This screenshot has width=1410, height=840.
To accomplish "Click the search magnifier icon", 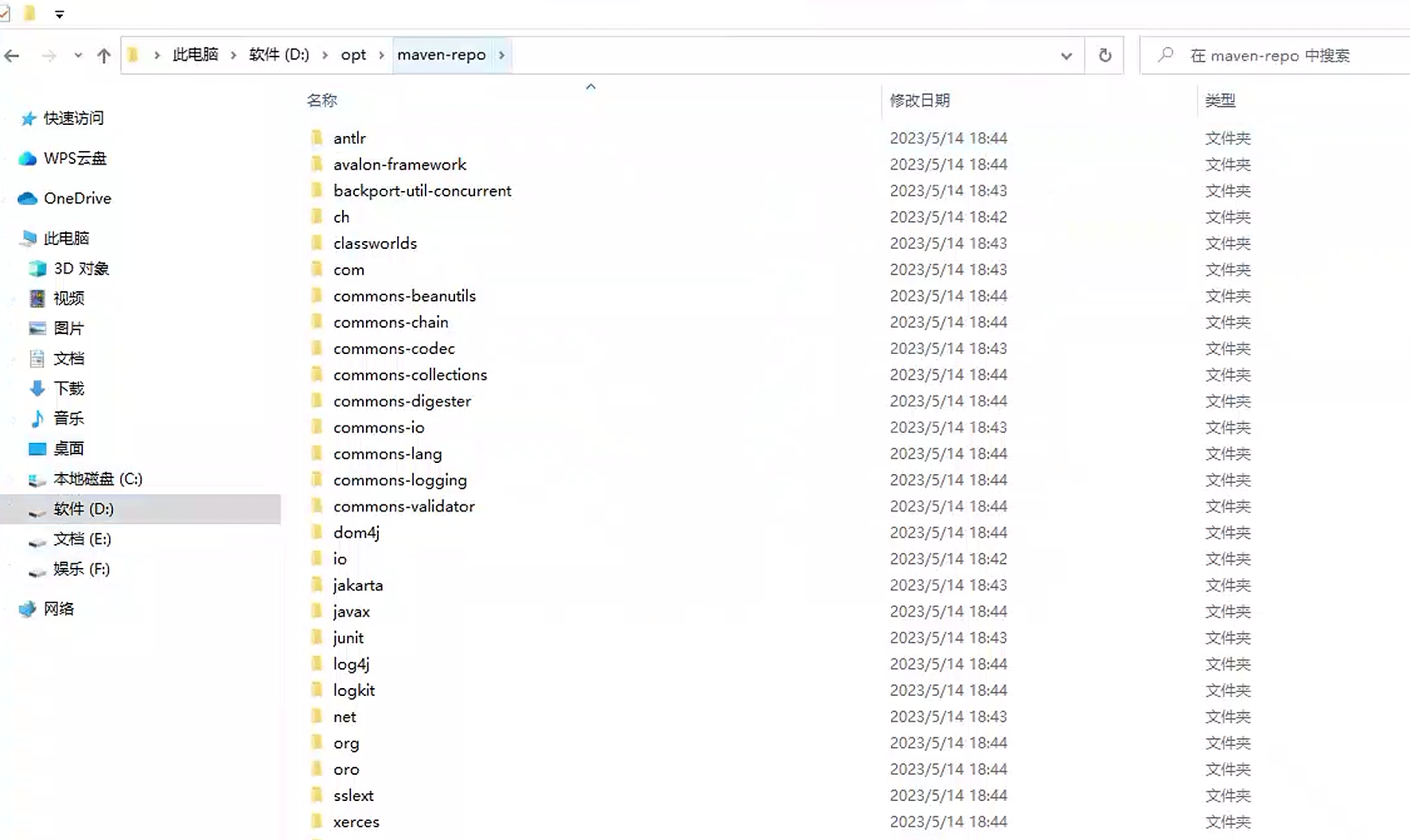I will (x=1166, y=55).
